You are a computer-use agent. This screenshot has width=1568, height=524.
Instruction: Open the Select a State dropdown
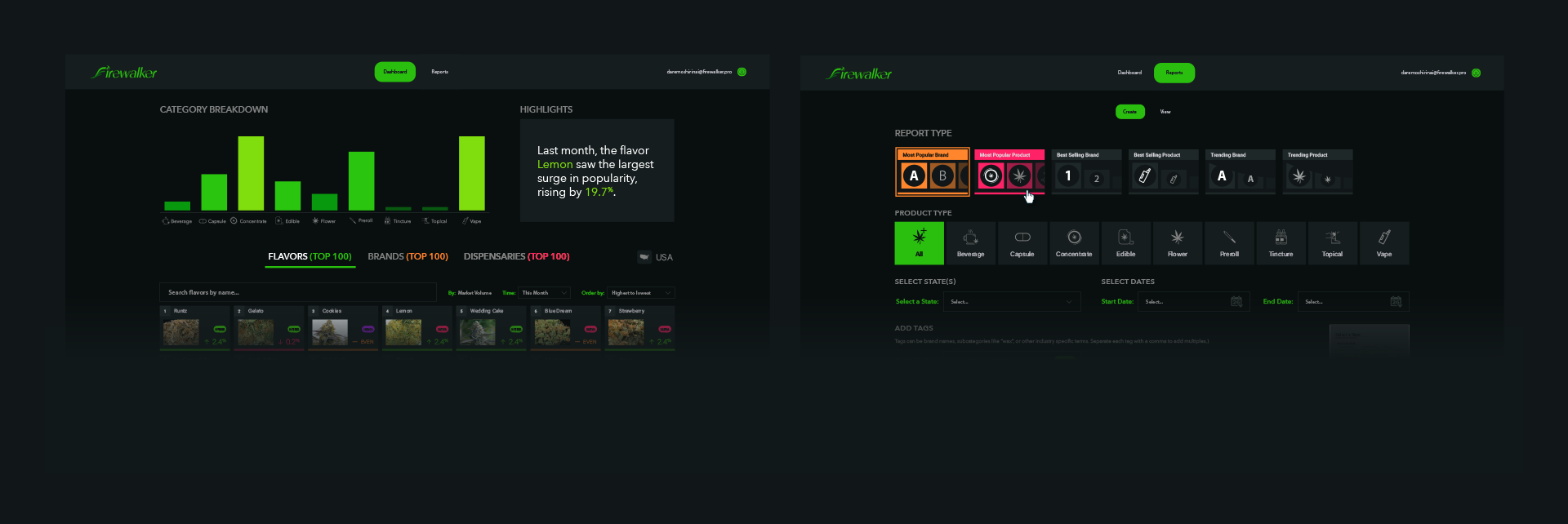[1011, 302]
